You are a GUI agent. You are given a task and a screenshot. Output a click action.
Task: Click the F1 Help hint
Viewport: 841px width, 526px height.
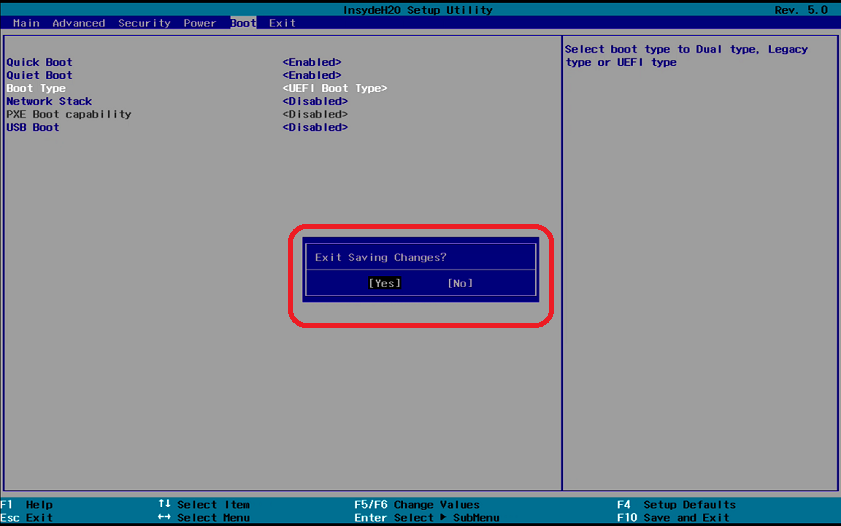[x=27, y=505]
